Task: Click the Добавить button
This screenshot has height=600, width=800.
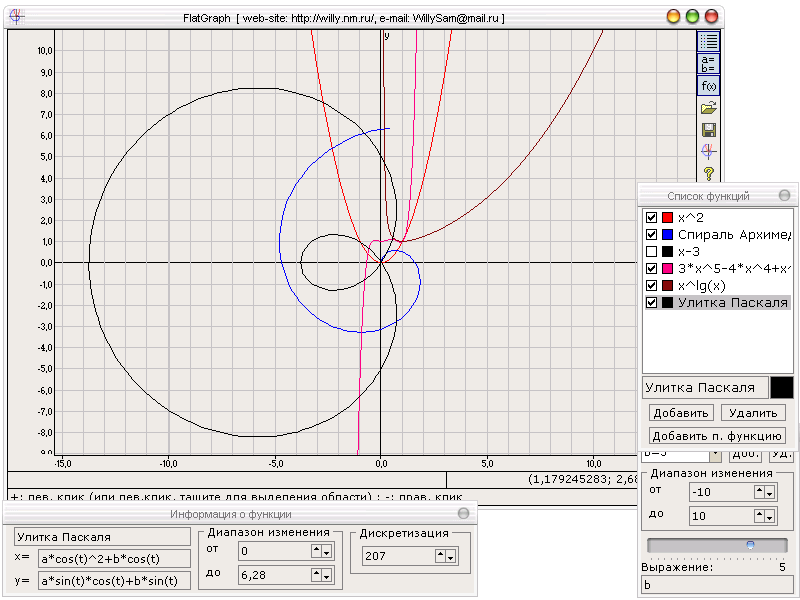Action: 680,413
